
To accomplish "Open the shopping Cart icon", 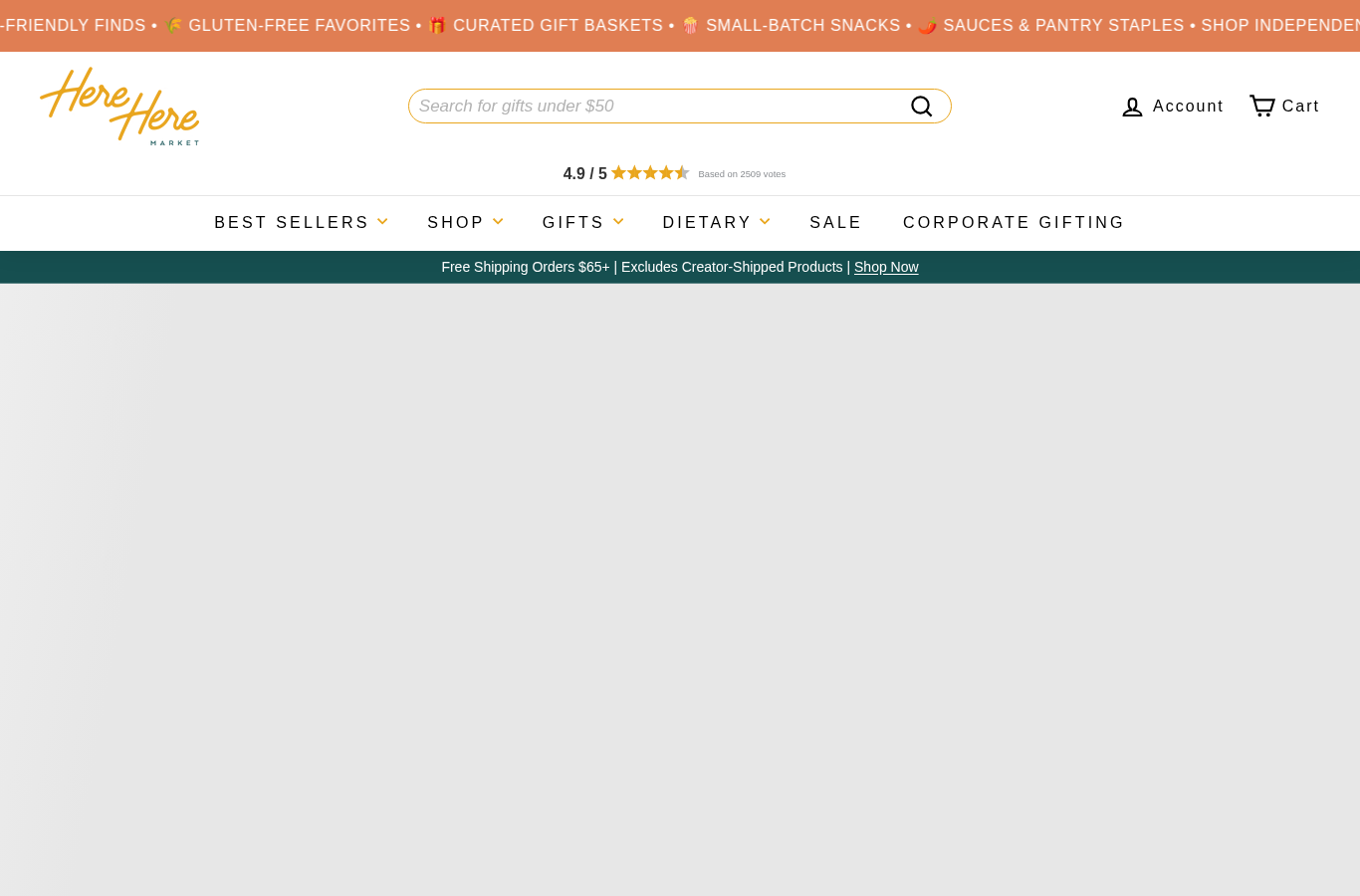I will (1262, 106).
